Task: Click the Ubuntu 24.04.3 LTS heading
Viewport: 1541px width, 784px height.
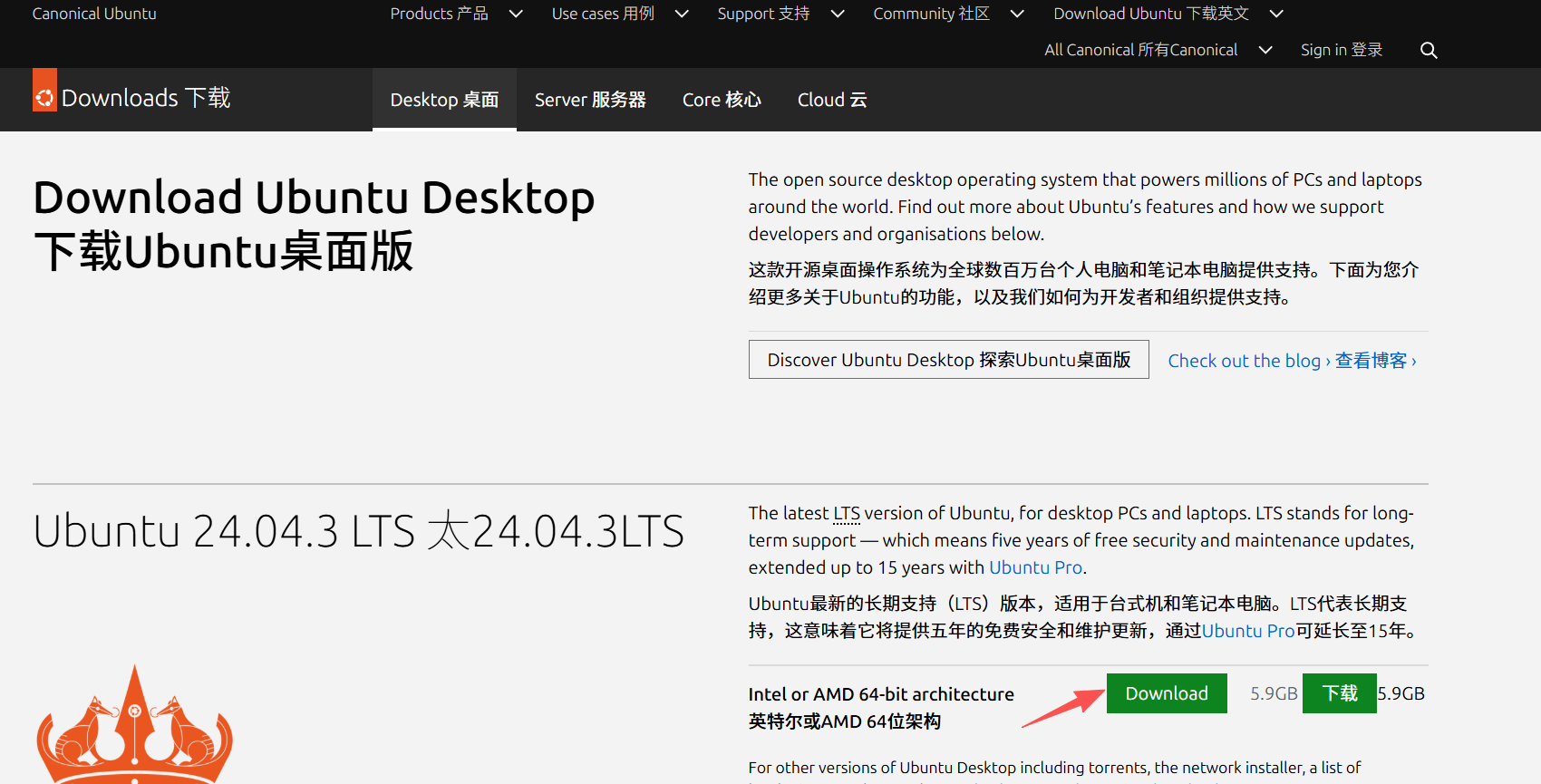Action: pyautogui.click(x=359, y=531)
